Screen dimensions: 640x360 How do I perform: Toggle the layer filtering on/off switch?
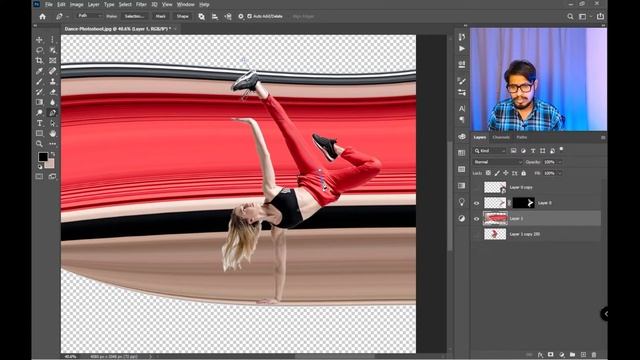[x=562, y=149]
